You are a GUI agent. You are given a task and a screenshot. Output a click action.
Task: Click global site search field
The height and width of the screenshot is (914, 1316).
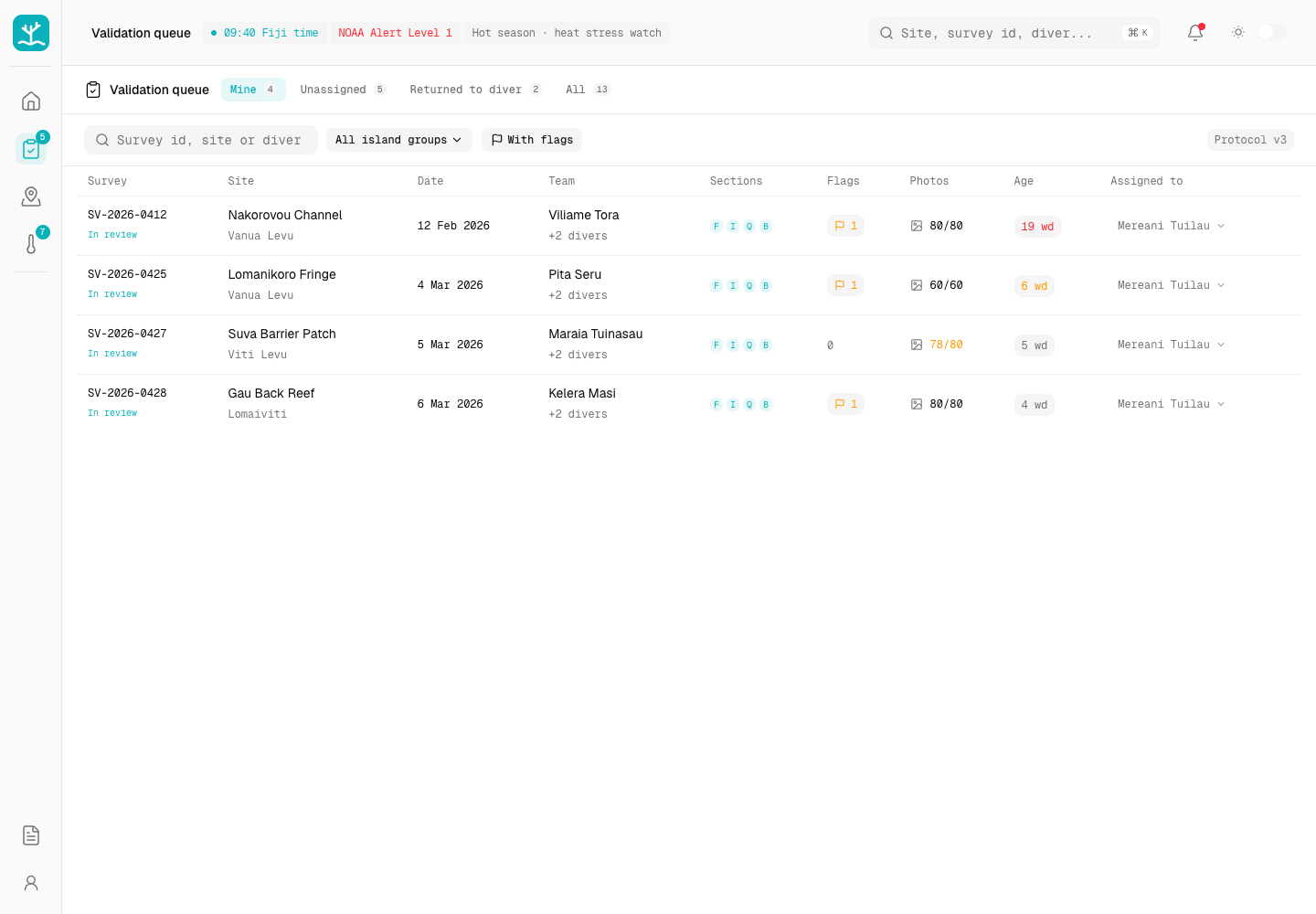[x=1014, y=33]
